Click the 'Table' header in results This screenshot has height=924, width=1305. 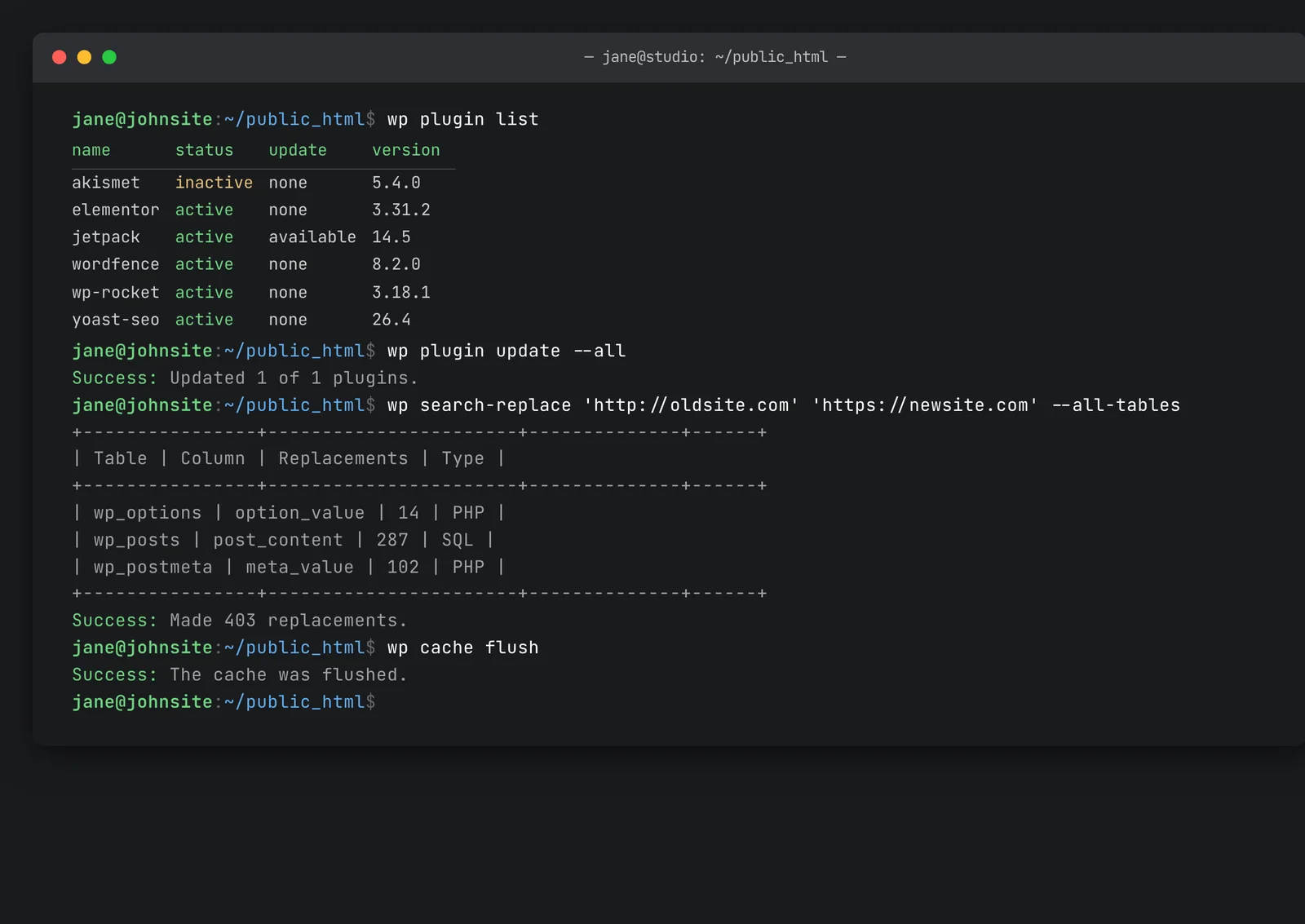[120, 458]
